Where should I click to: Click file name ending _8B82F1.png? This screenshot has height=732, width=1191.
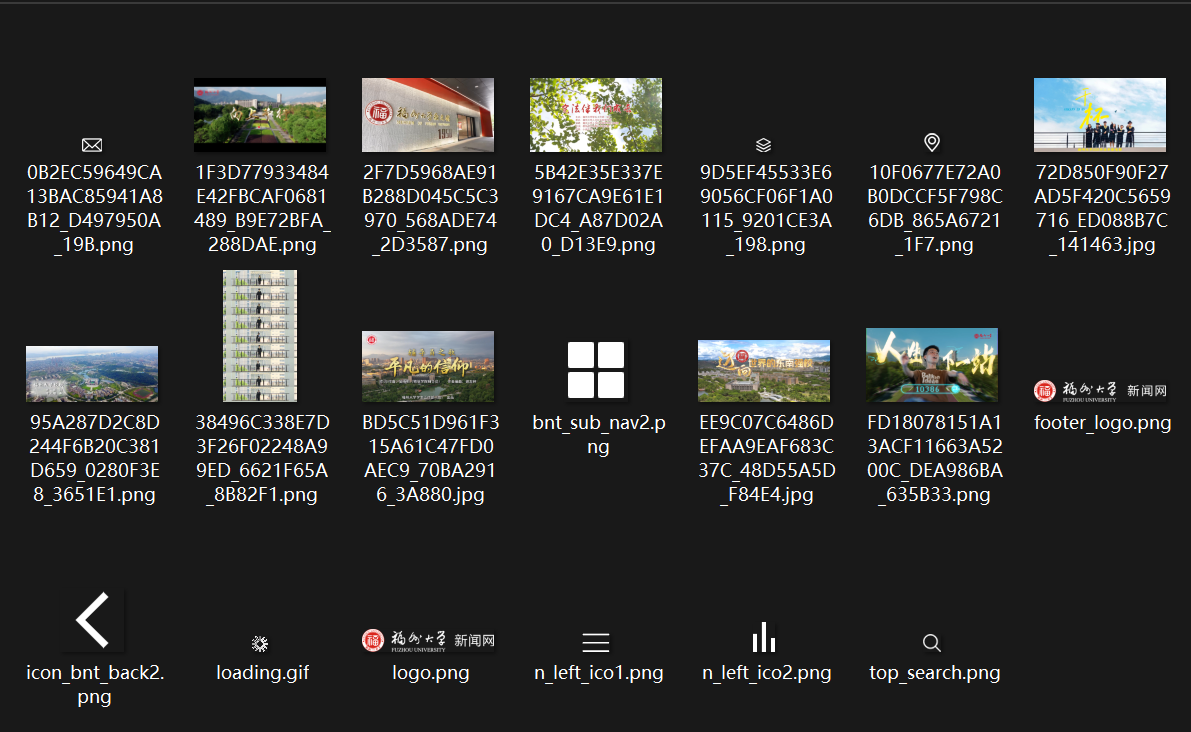262,458
